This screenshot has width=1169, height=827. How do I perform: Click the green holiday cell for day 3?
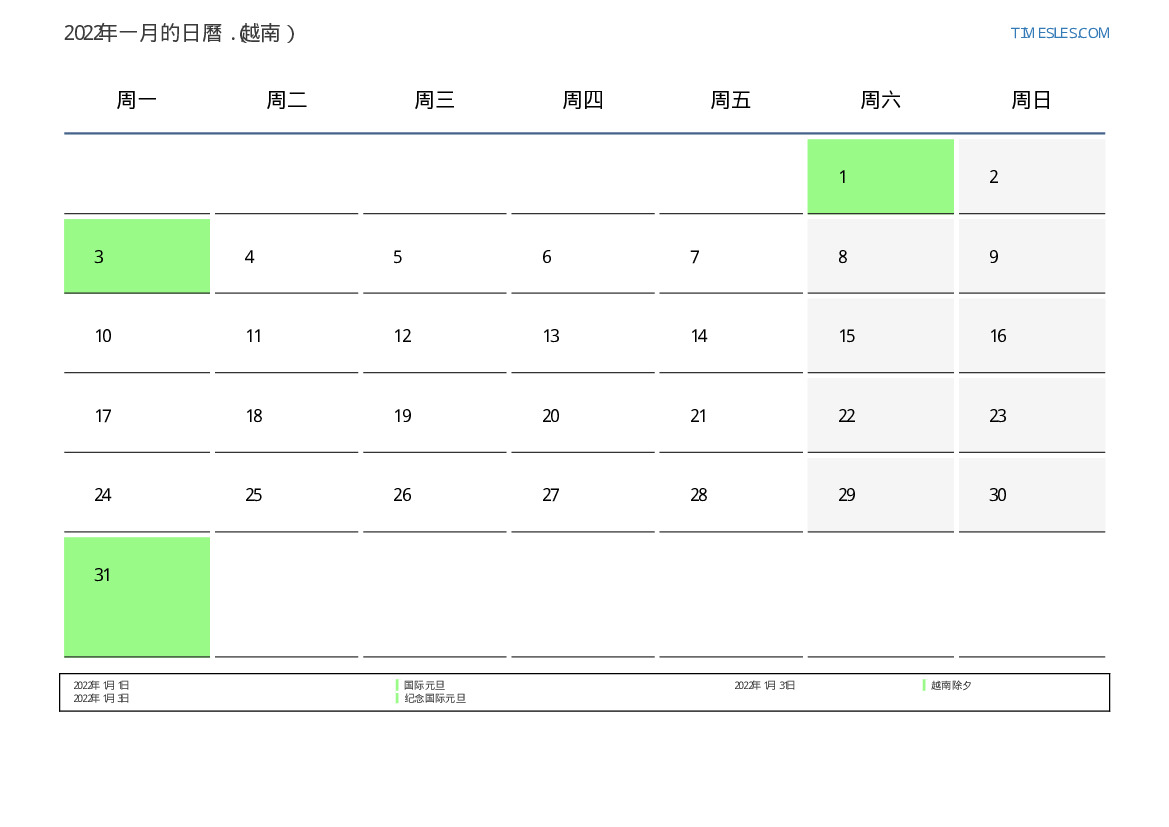pos(136,256)
